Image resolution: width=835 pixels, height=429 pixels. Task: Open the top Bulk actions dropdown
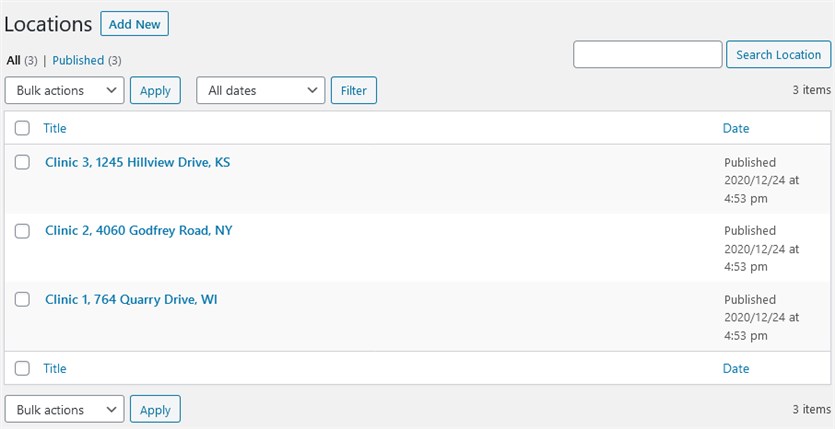[x=64, y=90]
